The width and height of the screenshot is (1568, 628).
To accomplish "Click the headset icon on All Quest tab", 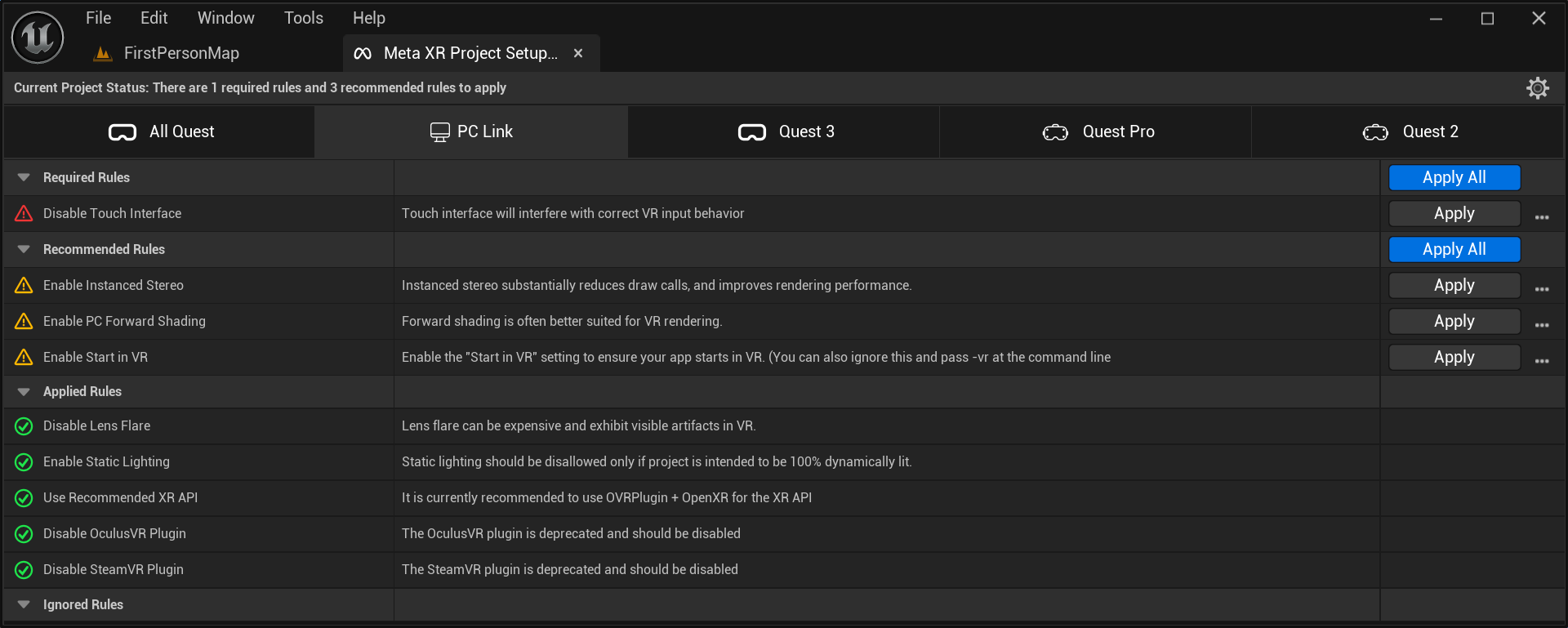I will (x=122, y=132).
